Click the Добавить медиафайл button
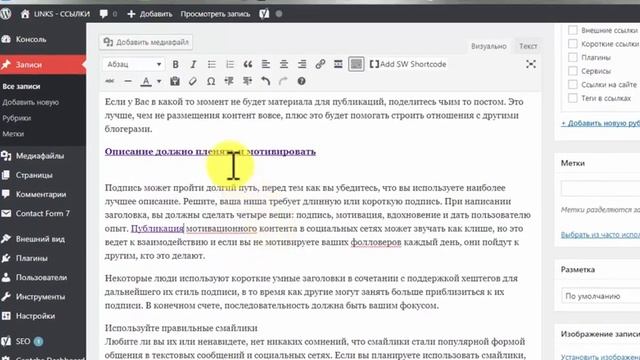This screenshot has height=360, width=640. [146, 42]
